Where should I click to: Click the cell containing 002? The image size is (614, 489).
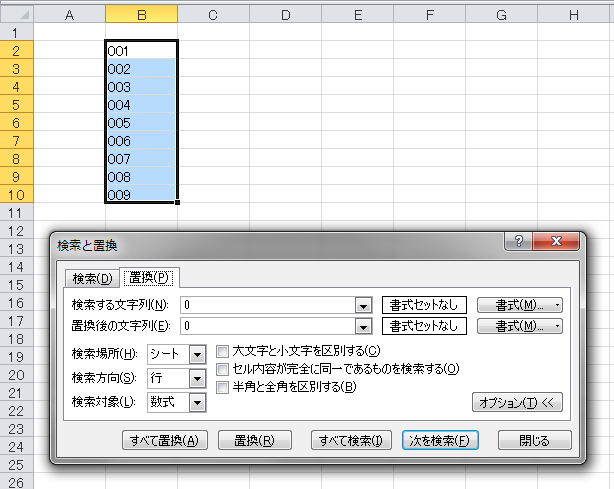click(141, 69)
